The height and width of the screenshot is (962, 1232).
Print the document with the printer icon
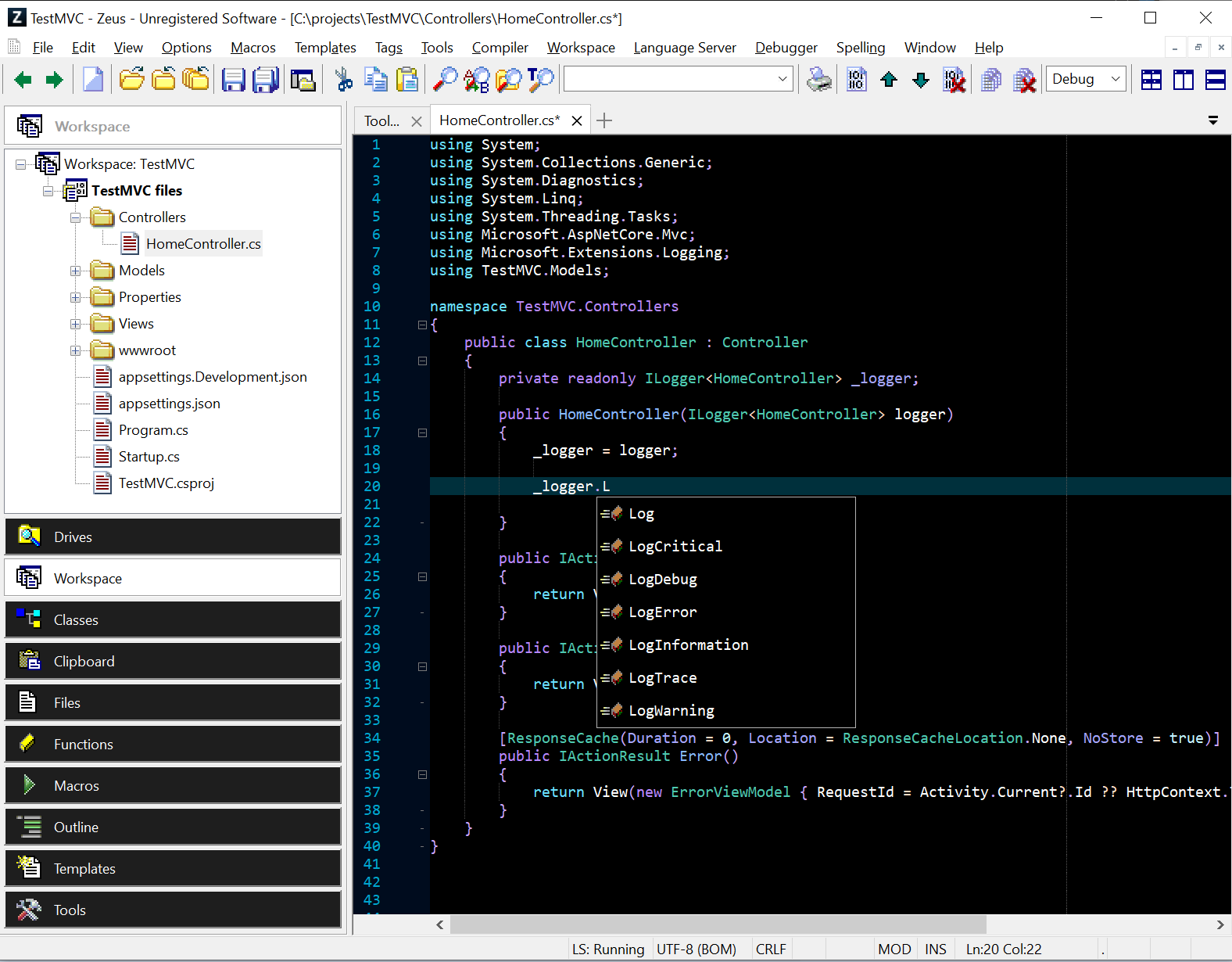tap(819, 80)
